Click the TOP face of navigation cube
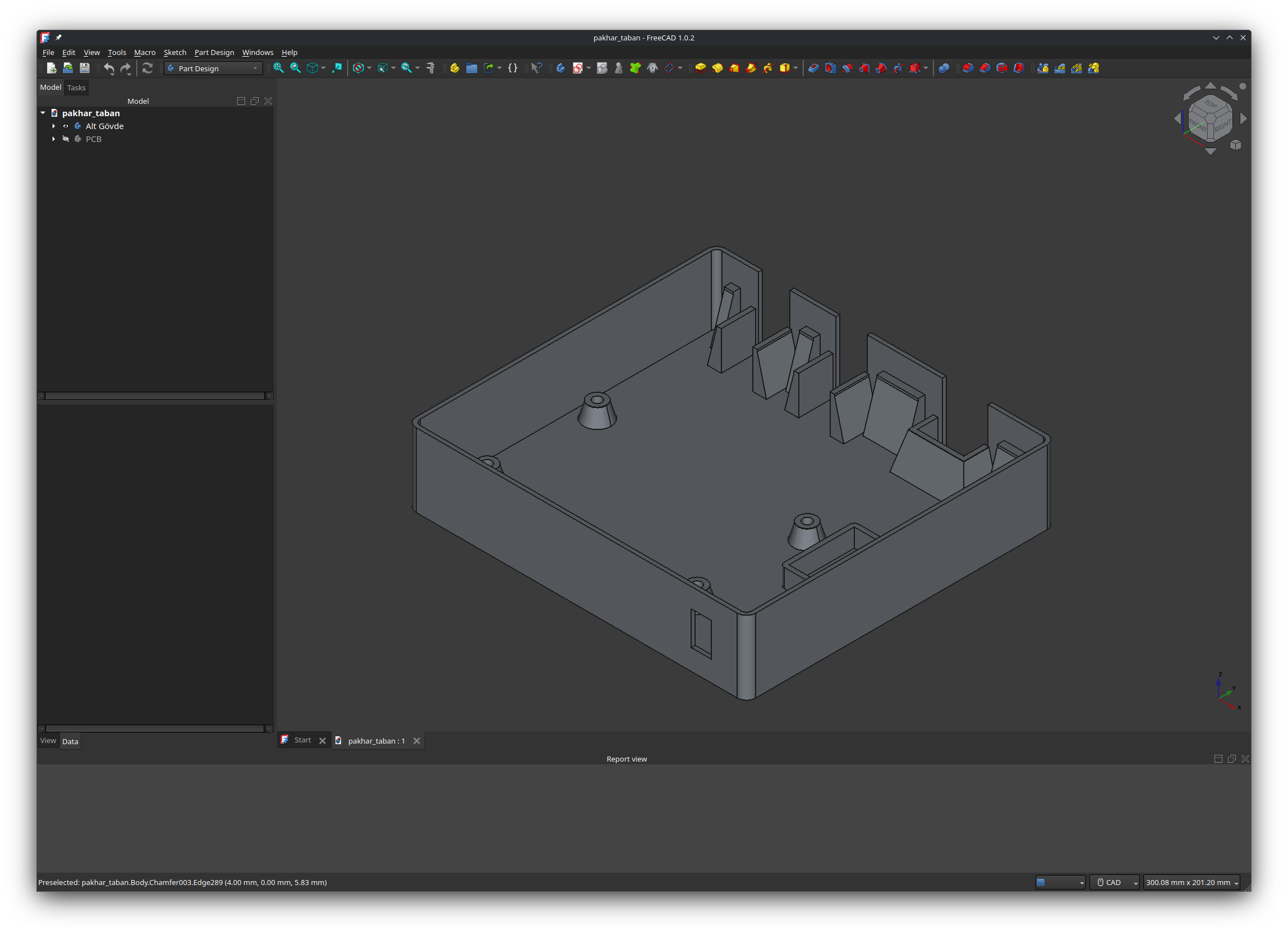 click(x=1209, y=104)
